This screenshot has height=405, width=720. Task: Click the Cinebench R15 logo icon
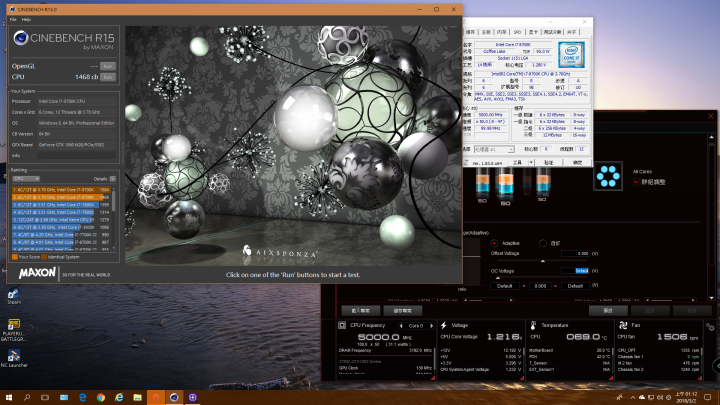point(20,38)
